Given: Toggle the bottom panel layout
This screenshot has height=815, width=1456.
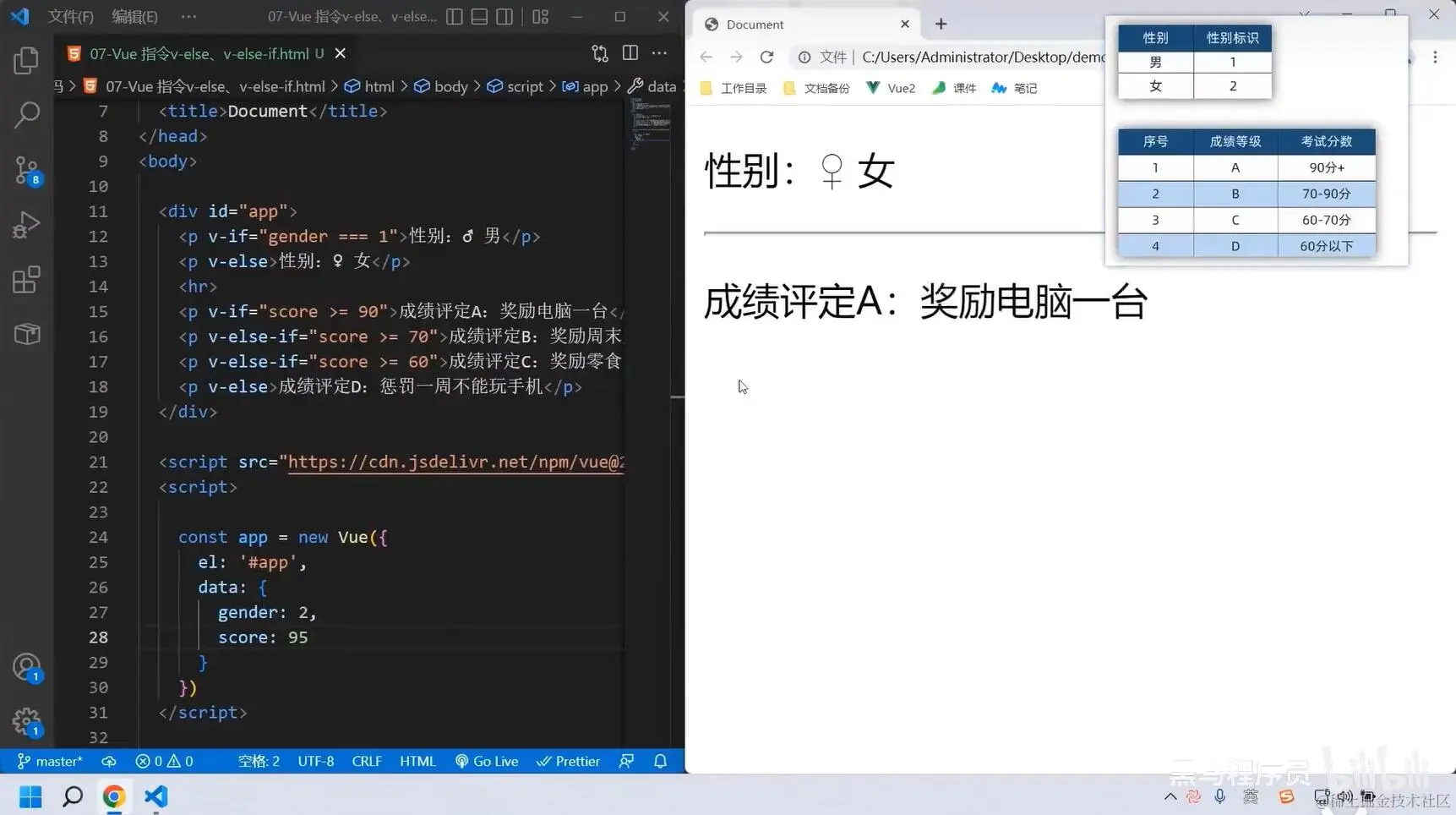Looking at the screenshot, I should (x=479, y=16).
